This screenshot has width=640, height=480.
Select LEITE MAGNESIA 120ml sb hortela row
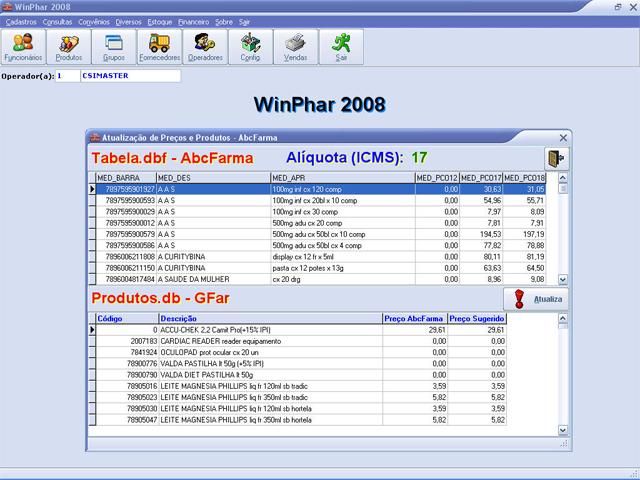[297, 409]
